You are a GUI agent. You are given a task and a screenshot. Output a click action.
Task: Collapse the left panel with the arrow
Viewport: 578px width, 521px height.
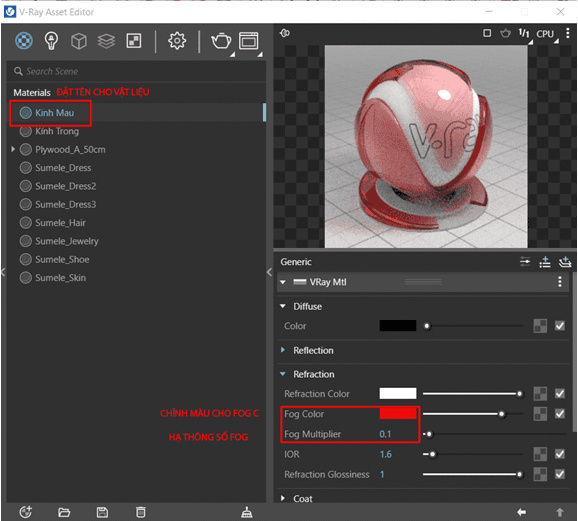(3, 272)
